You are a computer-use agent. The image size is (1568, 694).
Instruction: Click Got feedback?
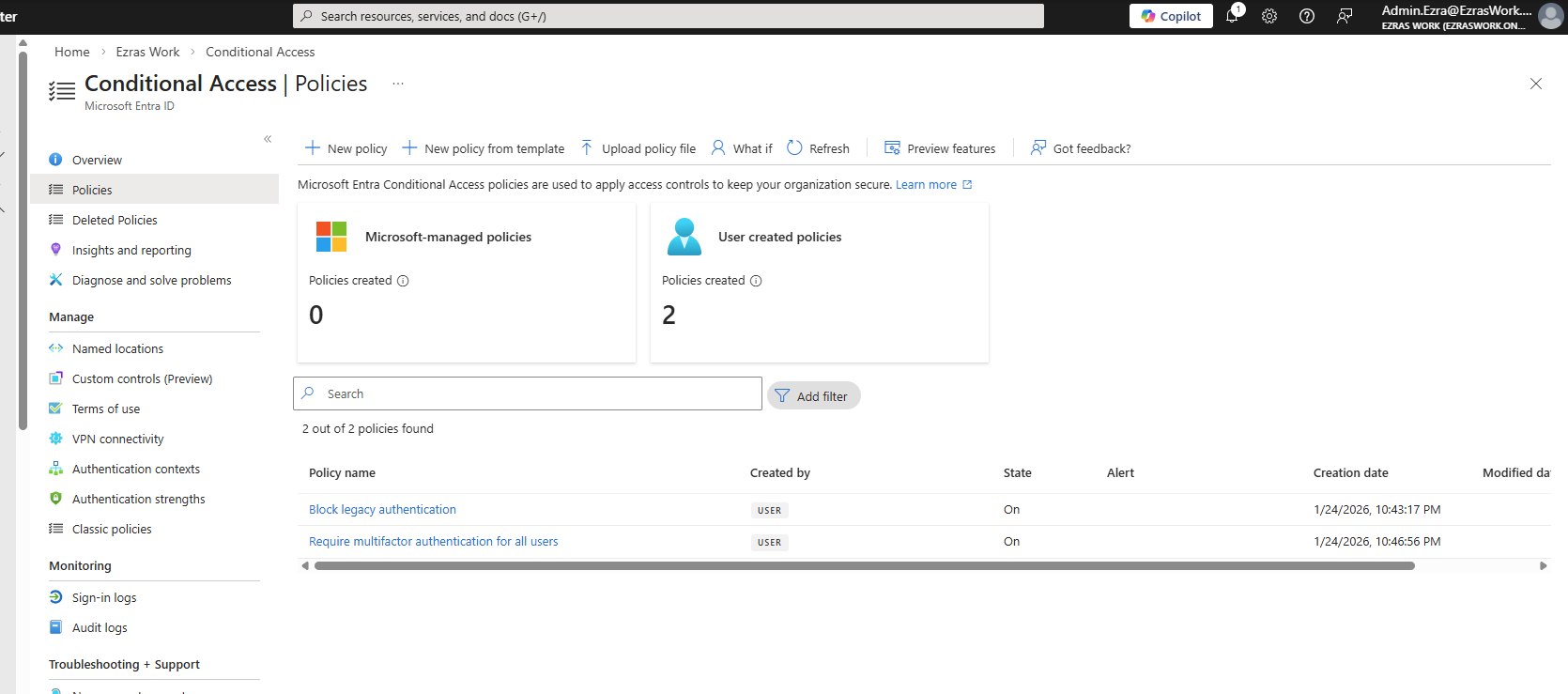click(1081, 148)
